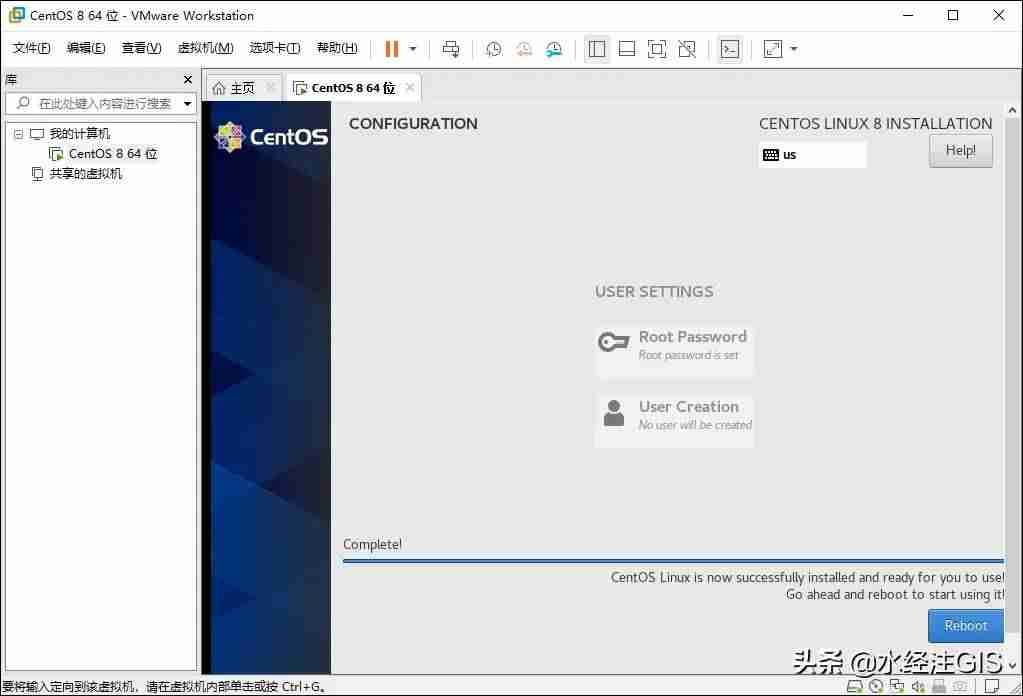Image resolution: width=1023 pixels, height=696 pixels.
Task: Collapse the 我的计算机 tree node
Action: pyautogui.click(x=18, y=134)
